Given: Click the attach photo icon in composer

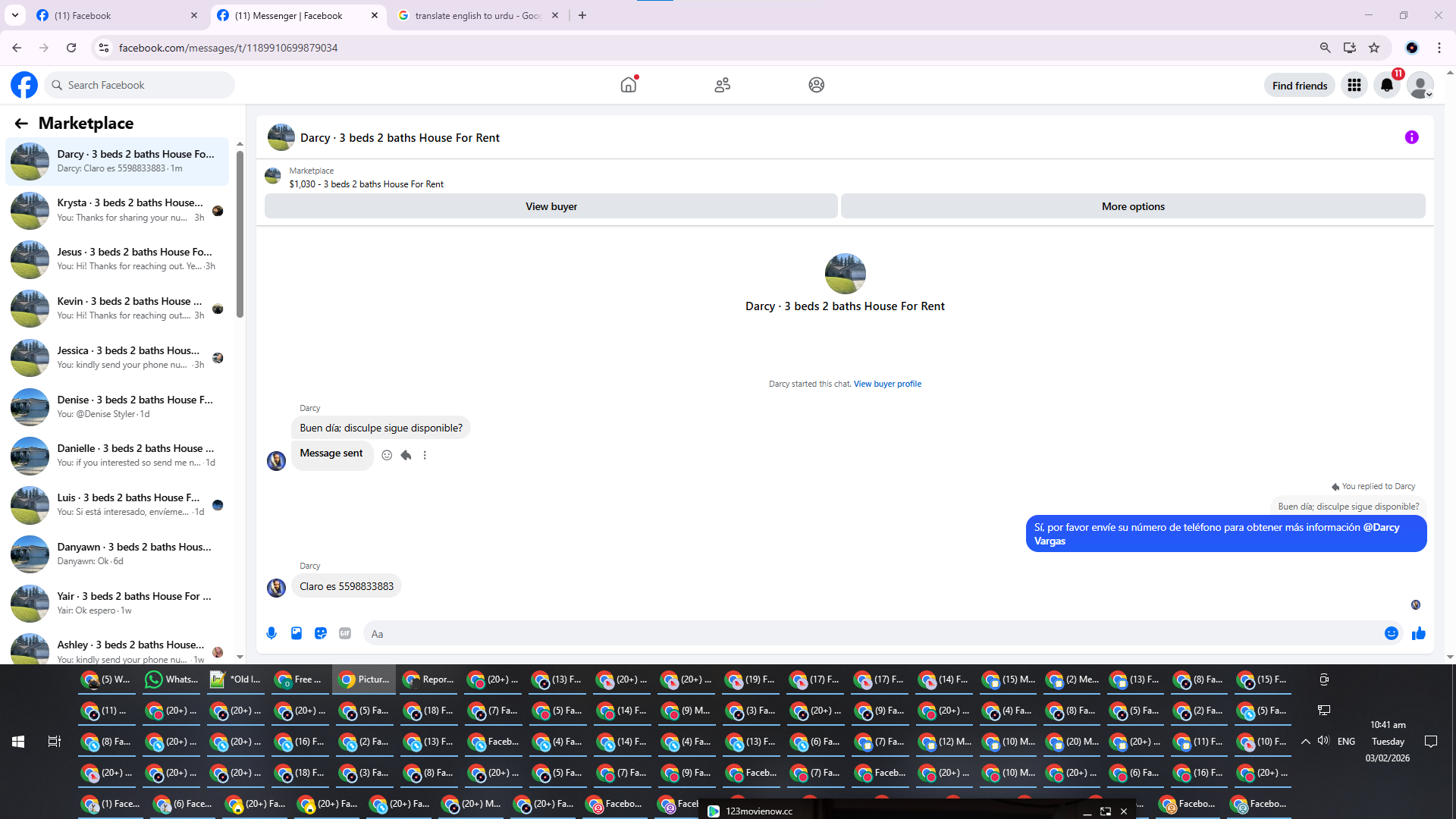Looking at the screenshot, I should (x=297, y=633).
